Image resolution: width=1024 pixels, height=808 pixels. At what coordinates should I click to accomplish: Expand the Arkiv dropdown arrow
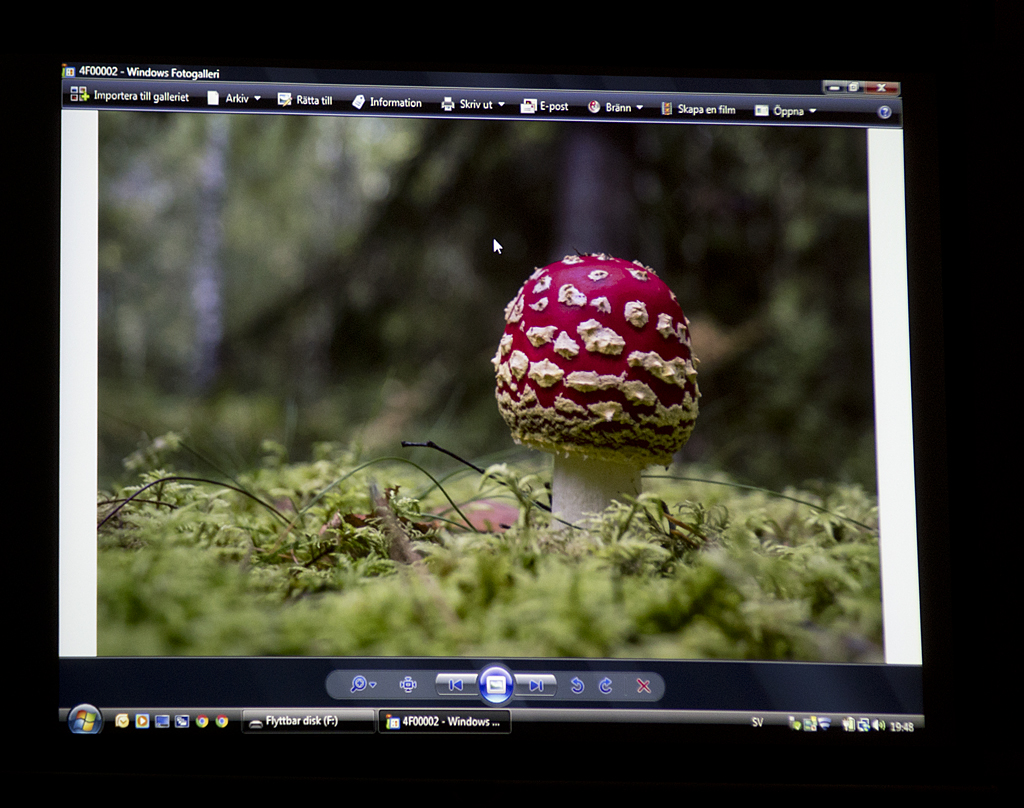[x=257, y=99]
